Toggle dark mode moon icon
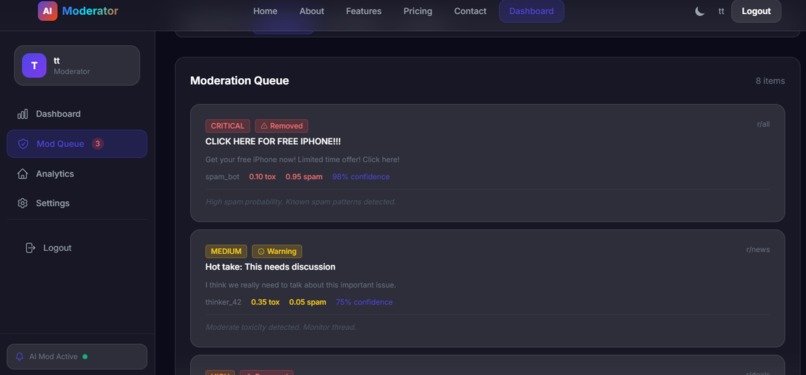This screenshot has height=375, width=806. (700, 11)
